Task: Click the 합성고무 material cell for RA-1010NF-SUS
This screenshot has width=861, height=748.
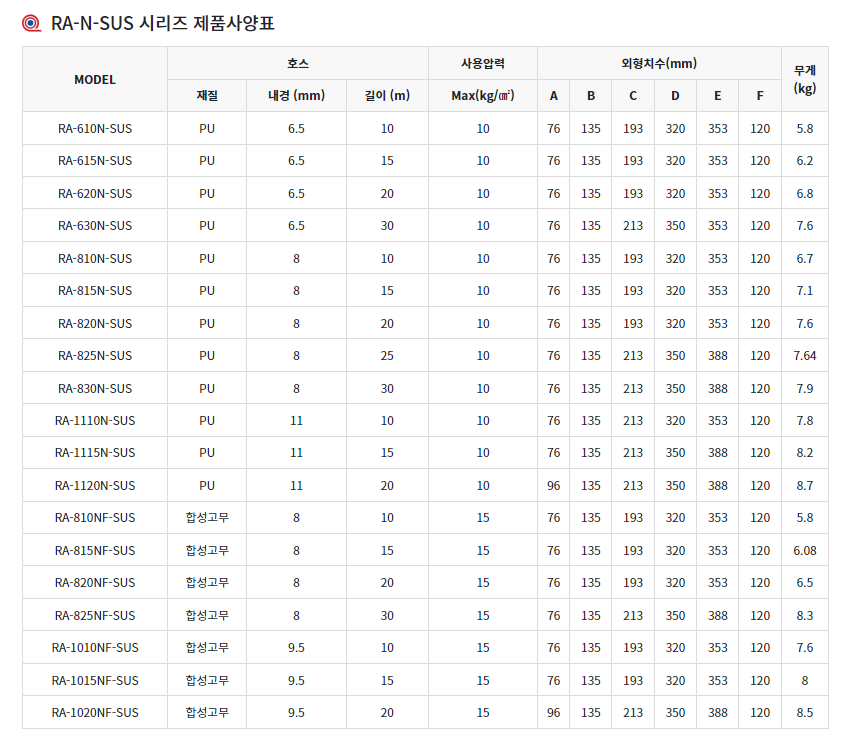Action: coord(207,648)
